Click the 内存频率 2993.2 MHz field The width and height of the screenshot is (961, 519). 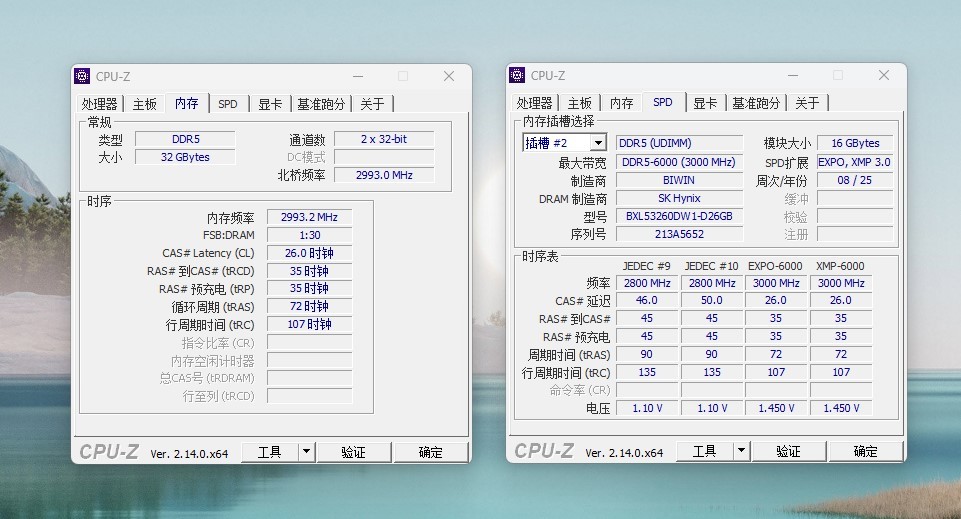(310, 217)
